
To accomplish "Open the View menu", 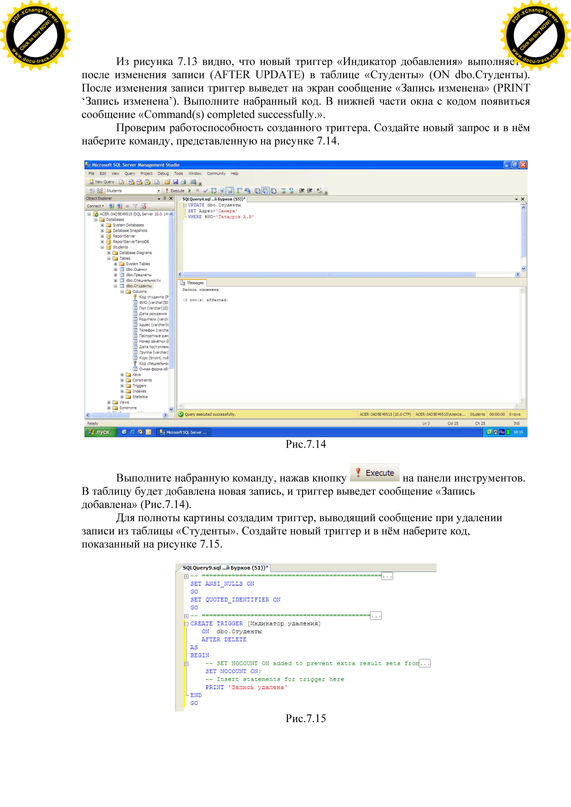I will click(115, 174).
